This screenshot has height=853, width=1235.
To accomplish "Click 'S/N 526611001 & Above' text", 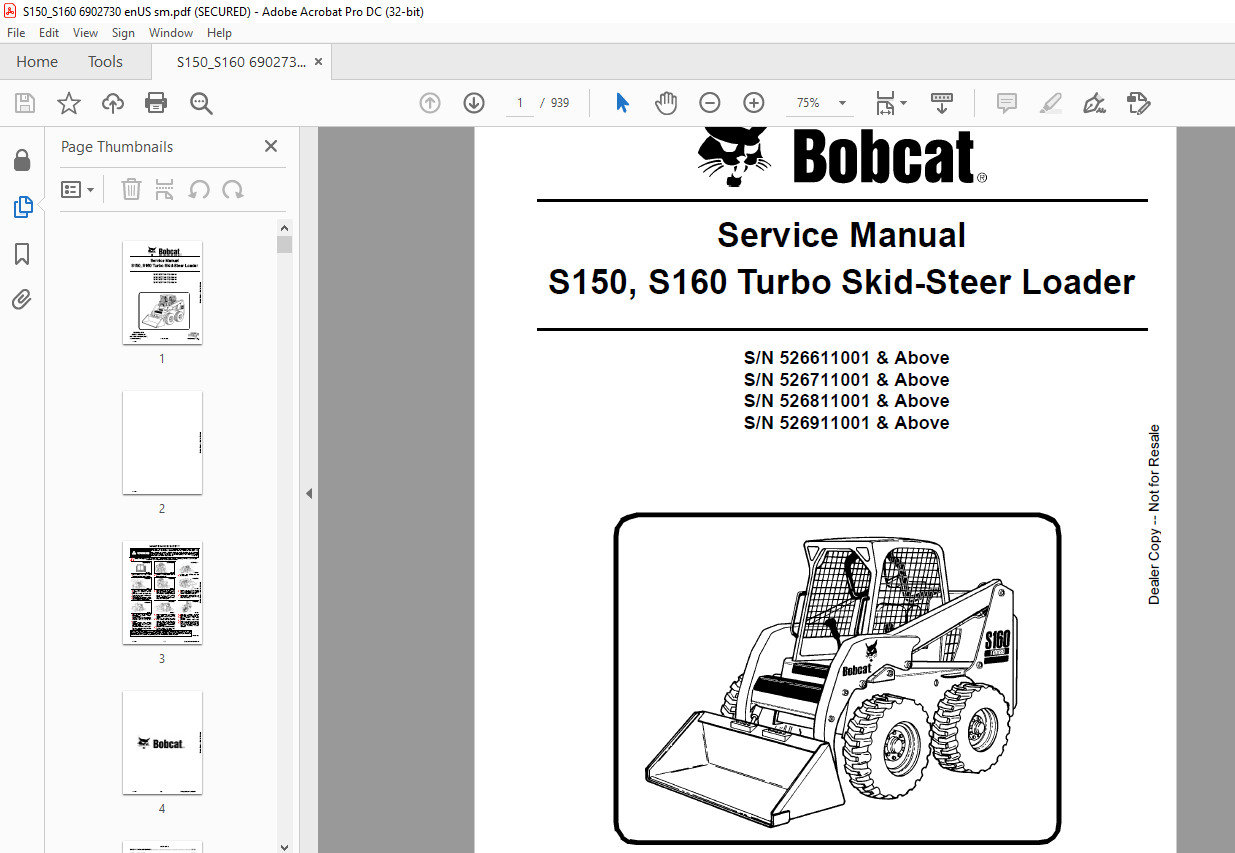I will [x=846, y=358].
